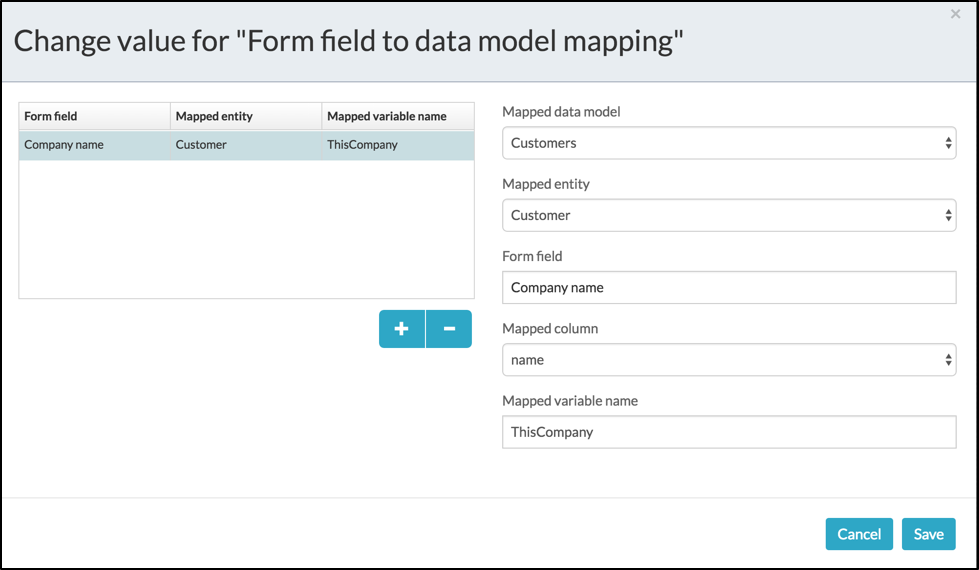The height and width of the screenshot is (570, 979).
Task: Click the Form field column header
Action: tap(51, 116)
